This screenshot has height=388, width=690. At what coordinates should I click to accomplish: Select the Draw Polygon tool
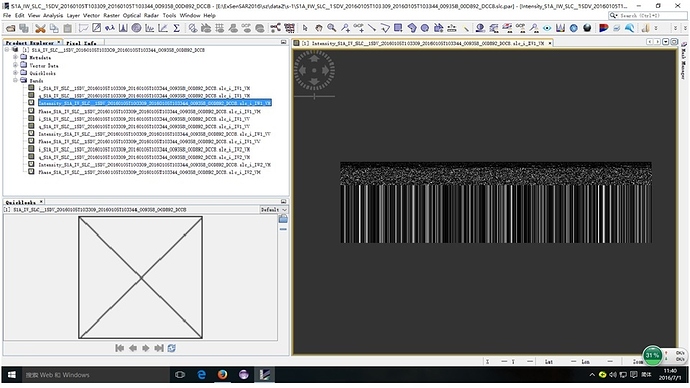pyautogui.click(x=412, y=28)
